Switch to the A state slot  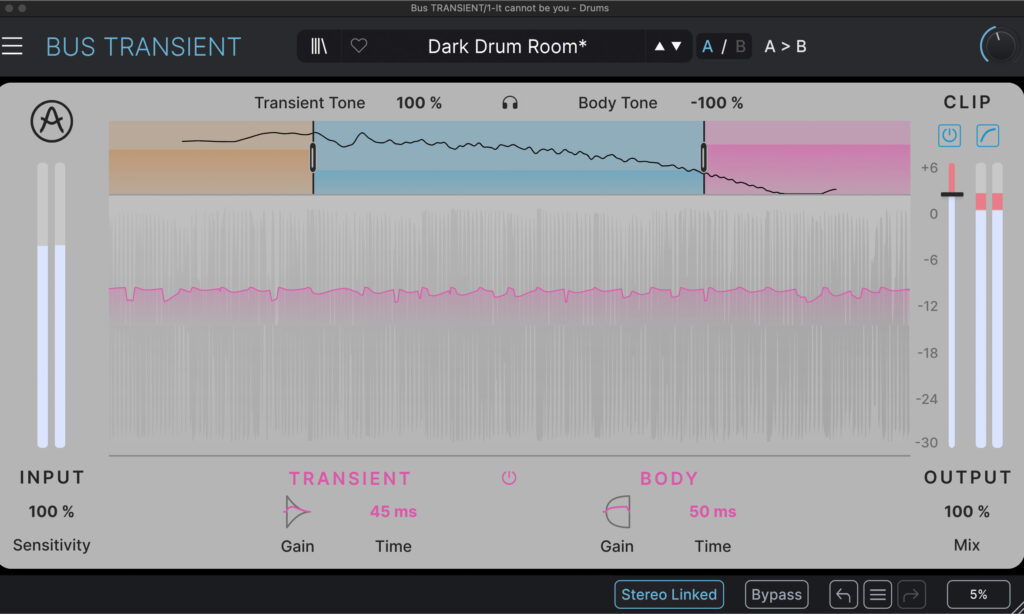point(708,46)
